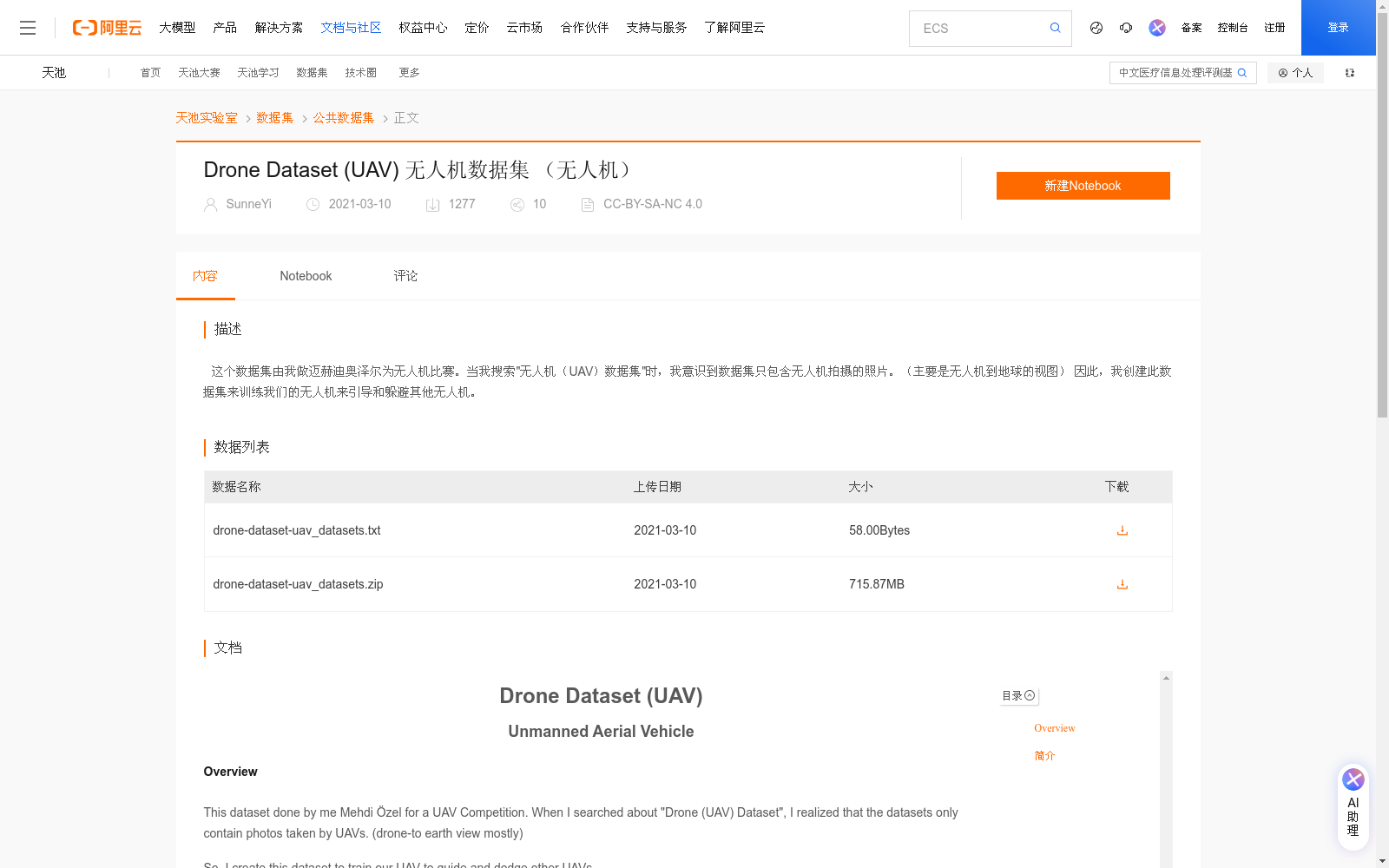1389x868 pixels.
Task: Click the purple AI assistant icon in header
Action: tap(1157, 28)
